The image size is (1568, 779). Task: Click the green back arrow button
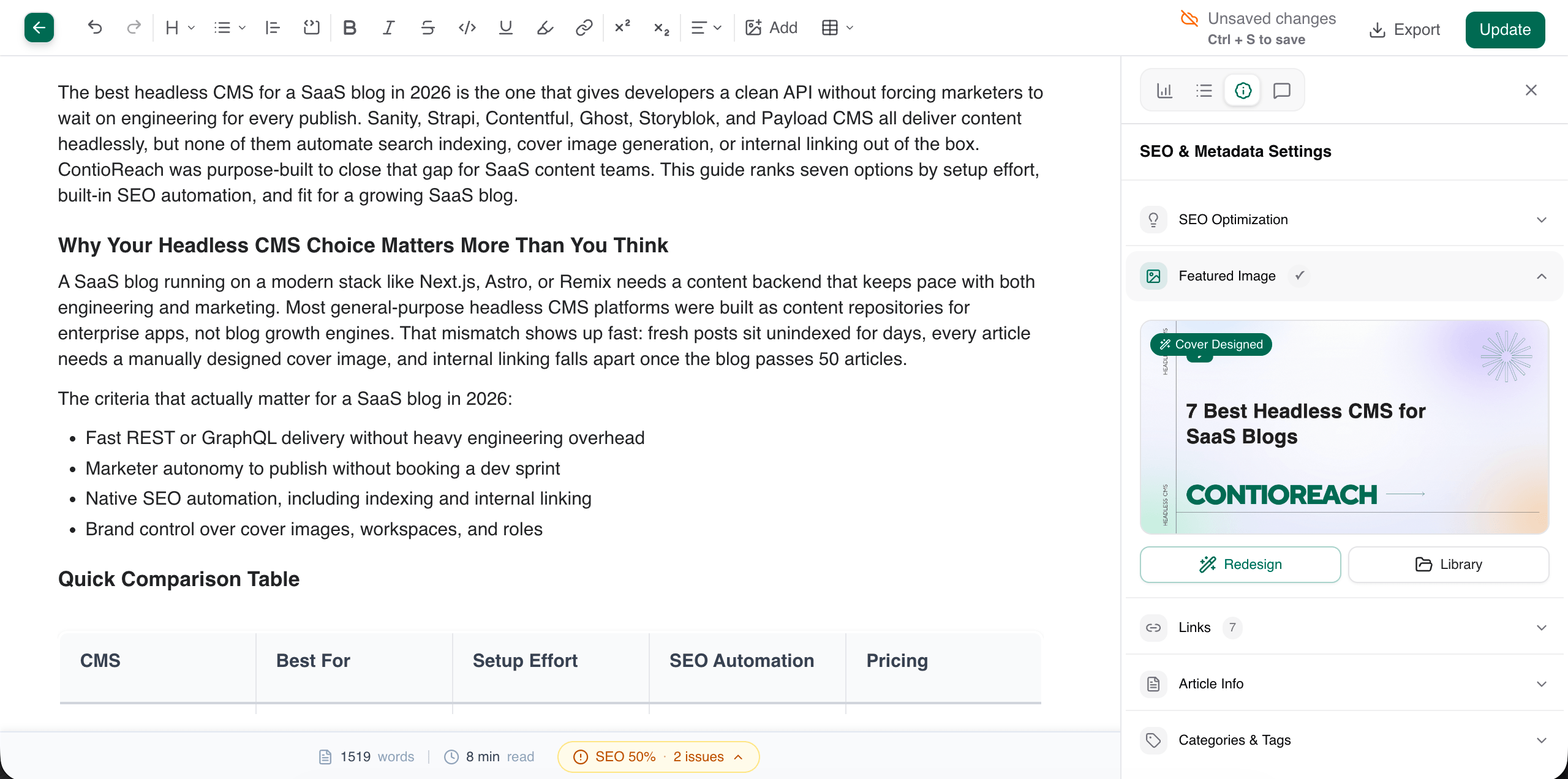click(39, 28)
